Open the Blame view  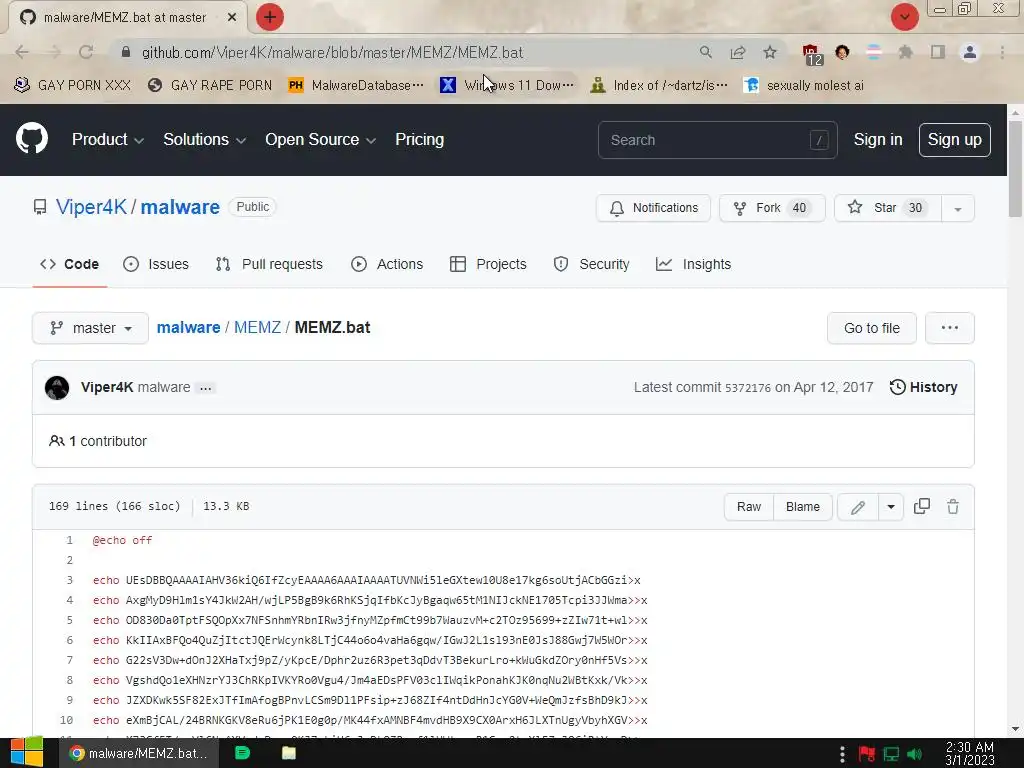point(803,507)
